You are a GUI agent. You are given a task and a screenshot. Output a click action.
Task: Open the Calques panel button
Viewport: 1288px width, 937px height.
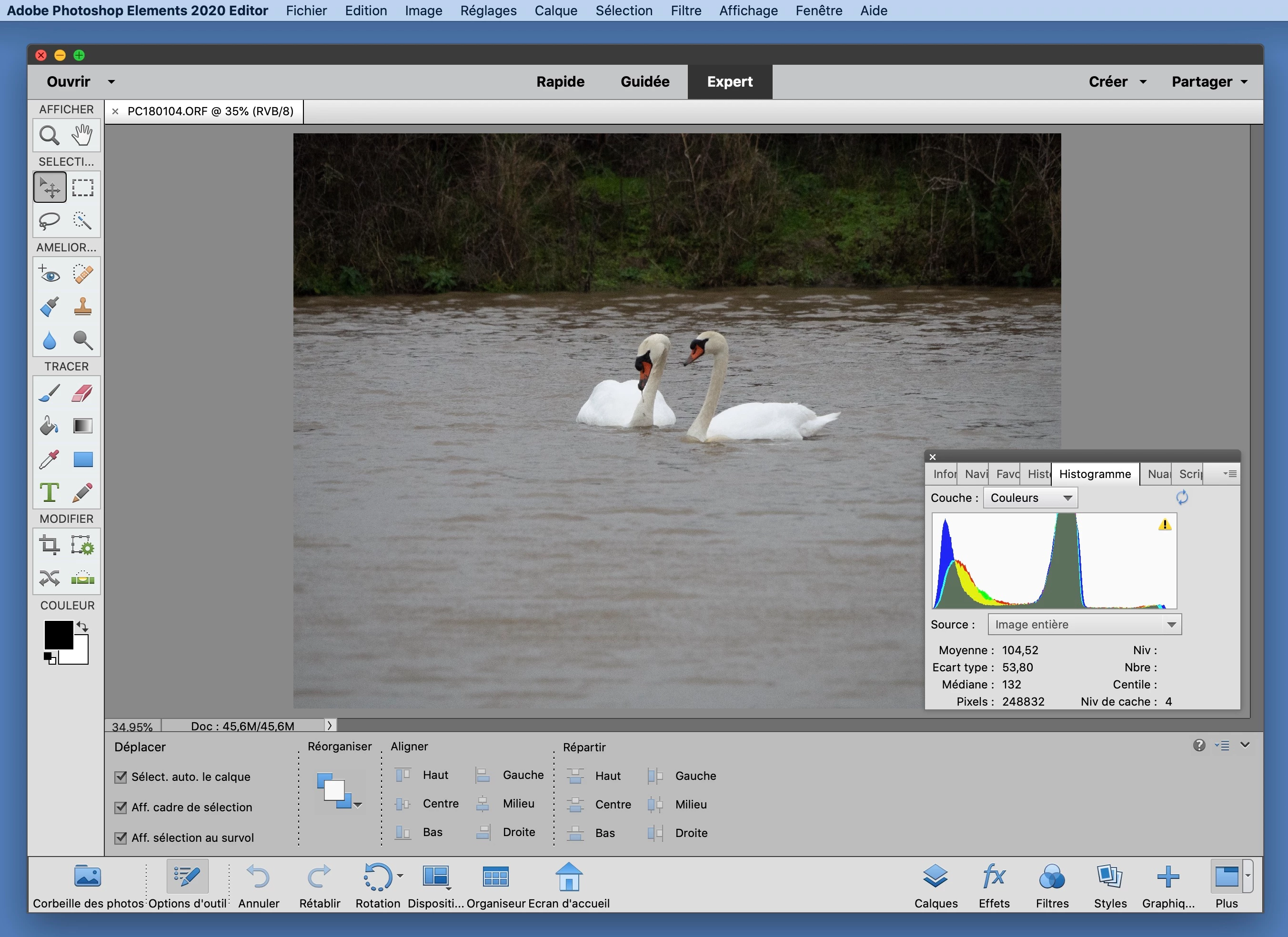pyautogui.click(x=936, y=886)
